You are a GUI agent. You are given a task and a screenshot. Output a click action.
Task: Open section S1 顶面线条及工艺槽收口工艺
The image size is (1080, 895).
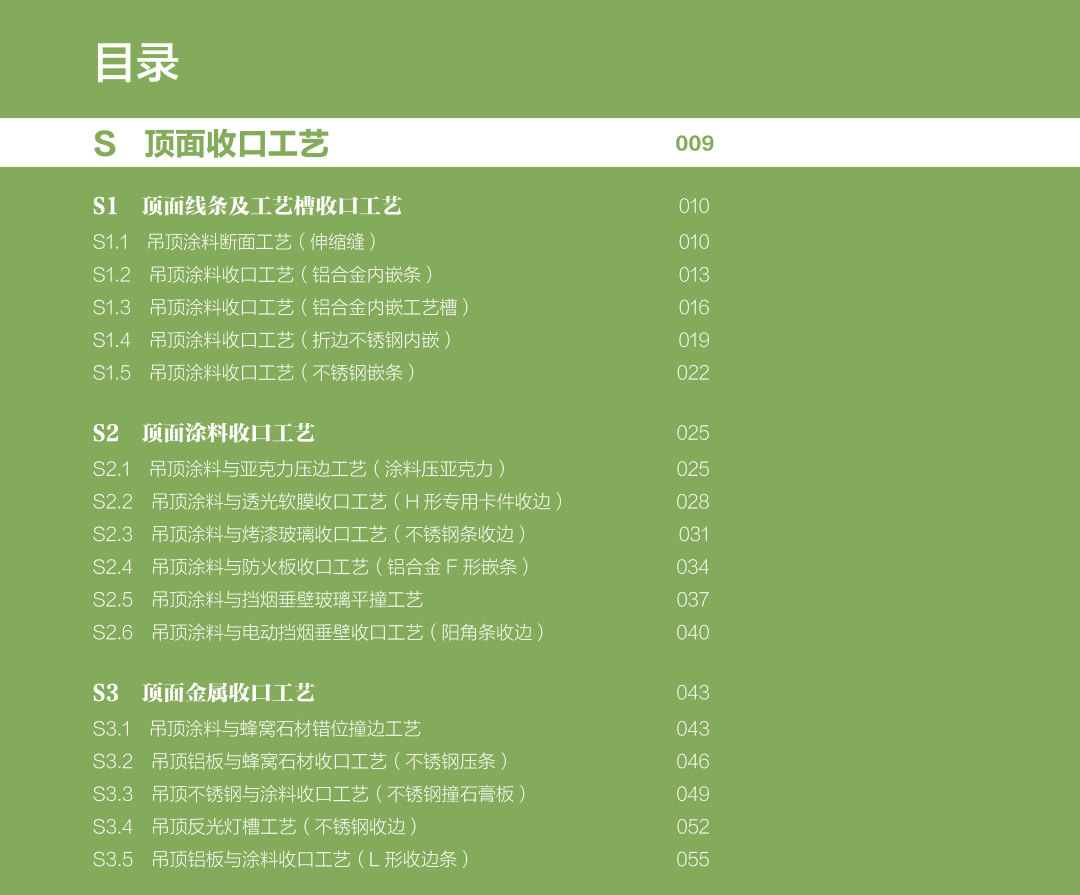pos(247,205)
